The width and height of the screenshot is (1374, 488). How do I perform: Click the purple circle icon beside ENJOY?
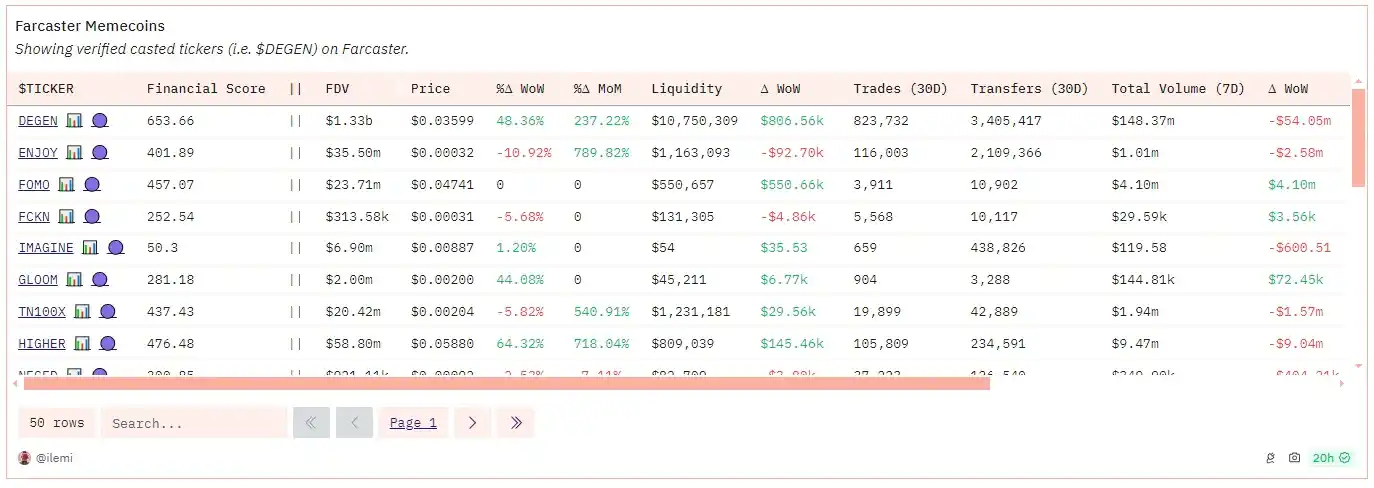pyautogui.click(x=100, y=153)
